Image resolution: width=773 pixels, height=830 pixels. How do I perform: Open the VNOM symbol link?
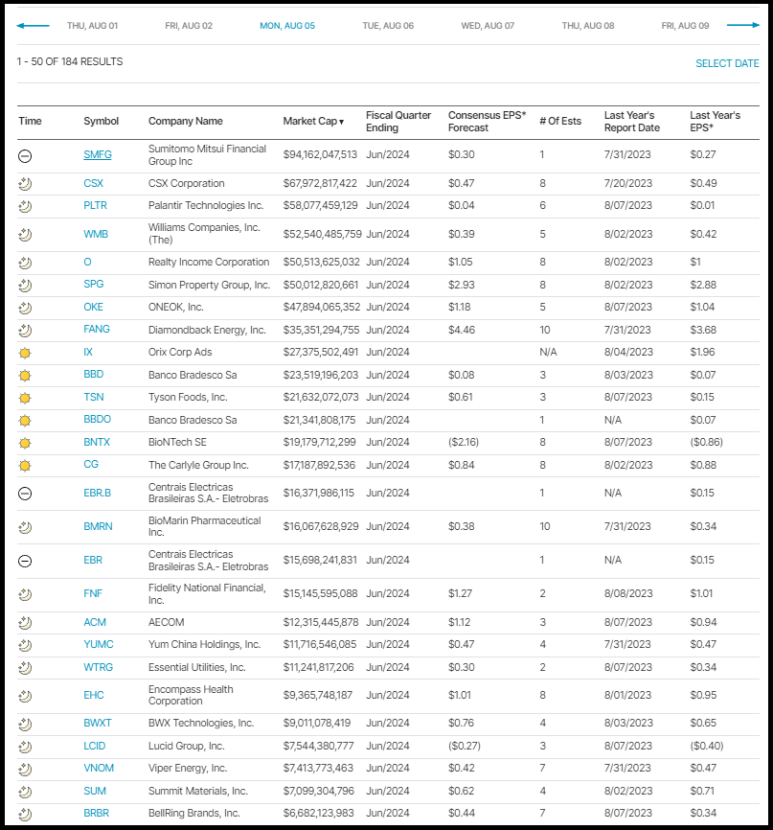pos(98,768)
